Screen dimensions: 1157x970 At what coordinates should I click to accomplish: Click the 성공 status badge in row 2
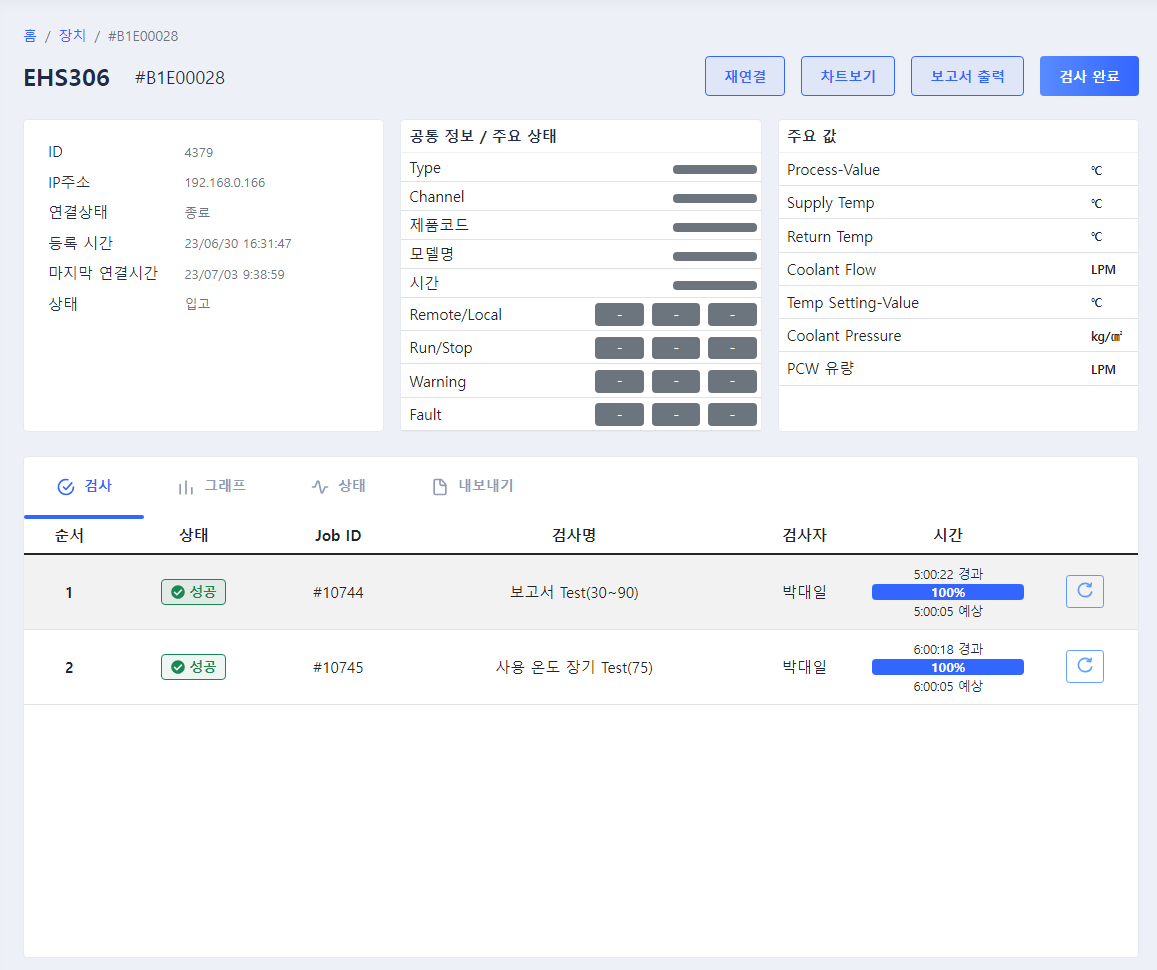click(193, 668)
